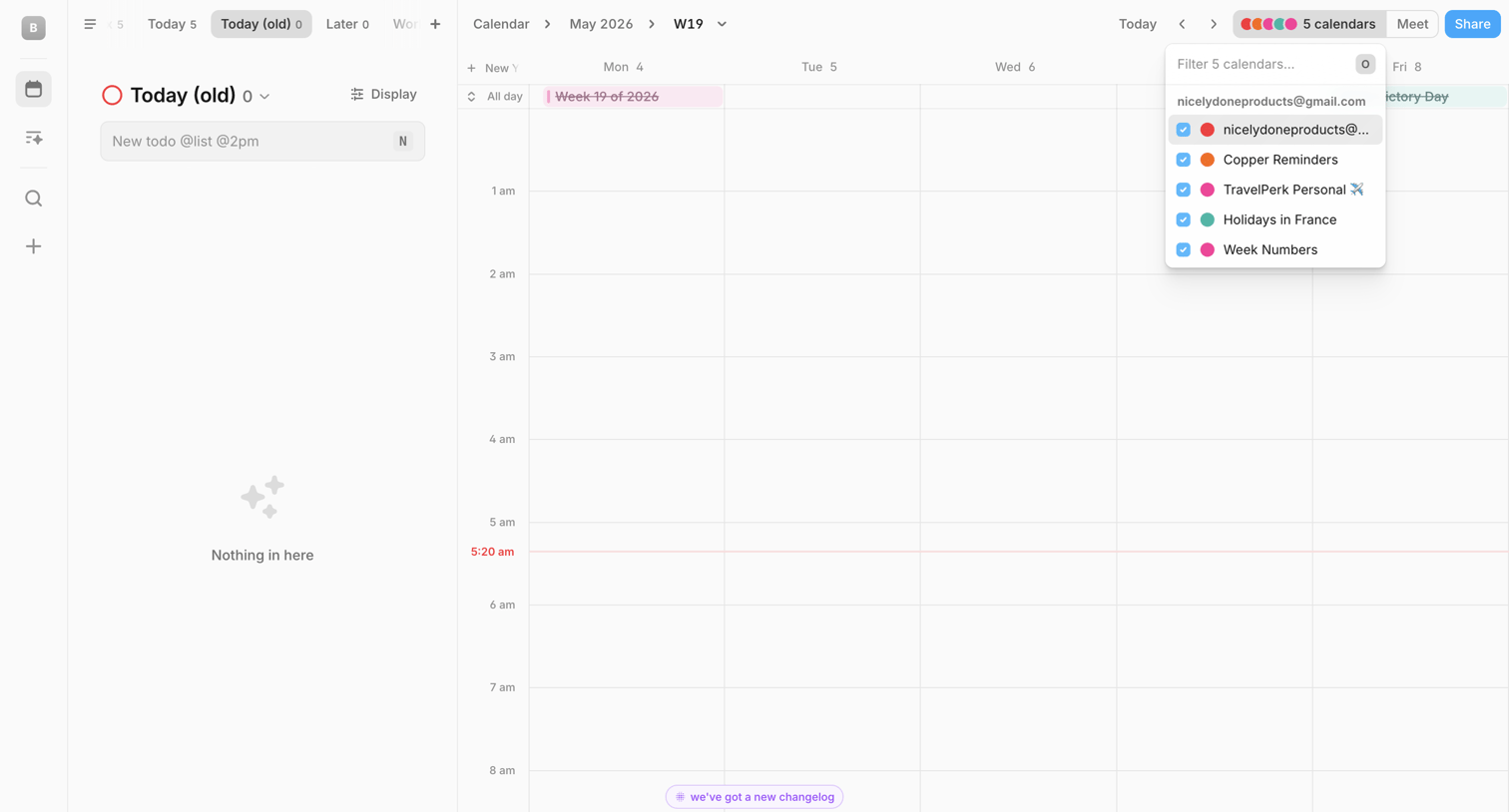
Task: Add a new list tab with plus icon
Action: 435,24
